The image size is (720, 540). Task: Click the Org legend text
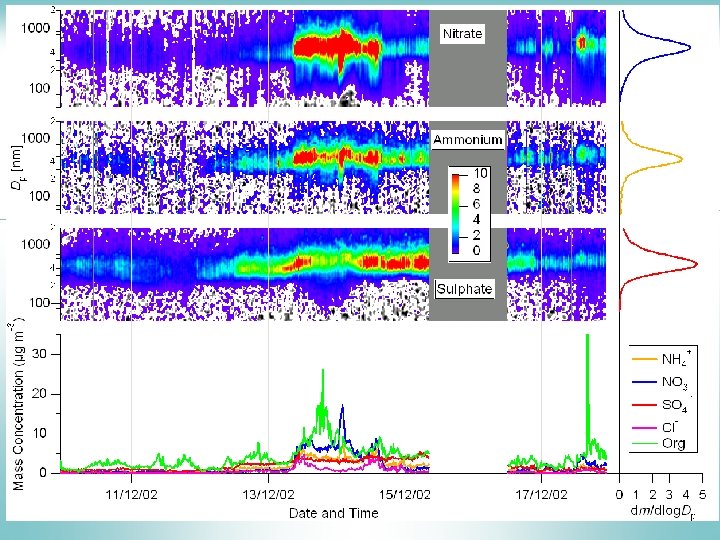pos(674,444)
